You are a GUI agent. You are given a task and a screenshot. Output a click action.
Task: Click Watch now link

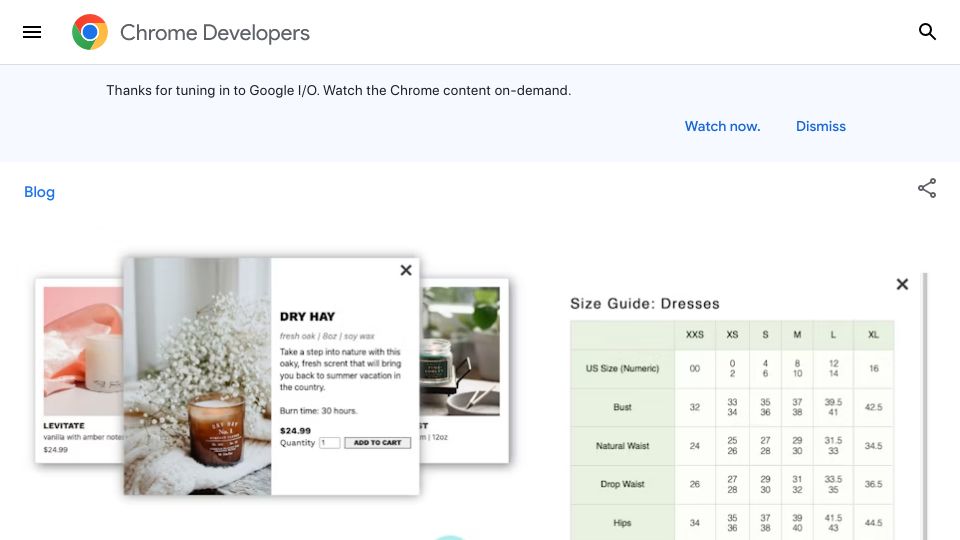tap(722, 126)
